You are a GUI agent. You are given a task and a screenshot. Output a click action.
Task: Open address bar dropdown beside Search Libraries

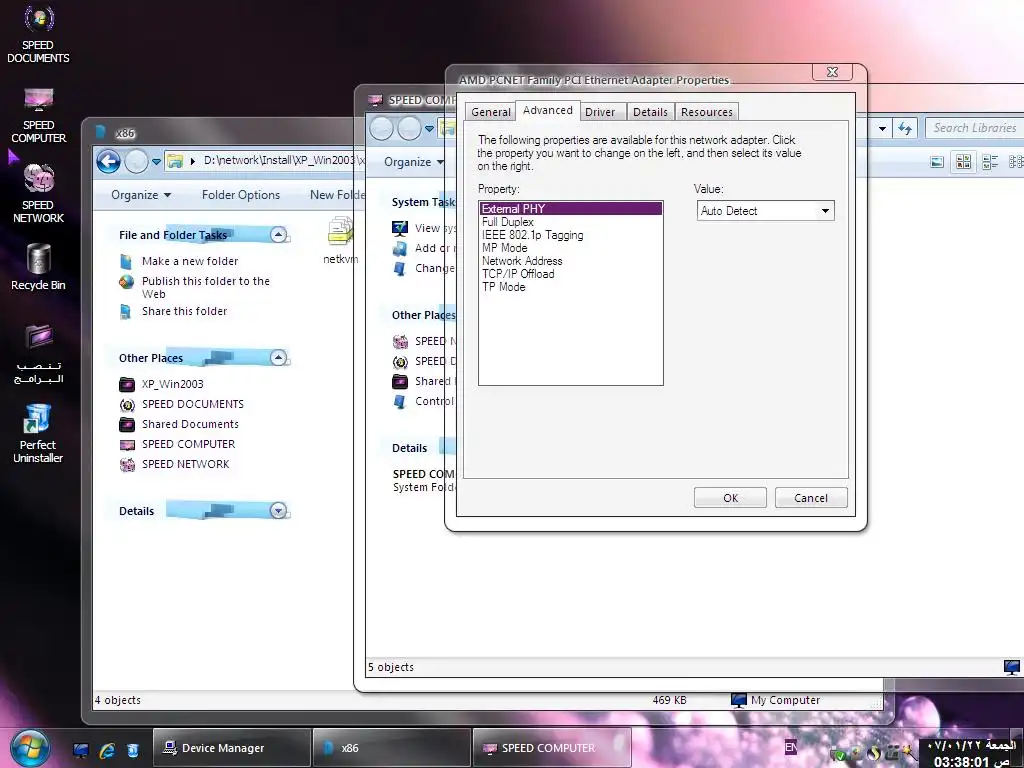pos(882,129)
